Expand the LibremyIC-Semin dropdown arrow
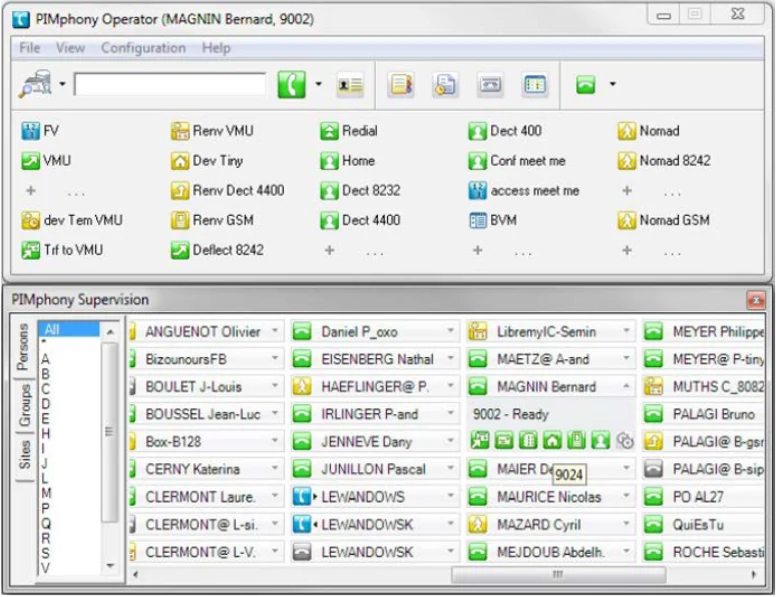 [626, 330]
